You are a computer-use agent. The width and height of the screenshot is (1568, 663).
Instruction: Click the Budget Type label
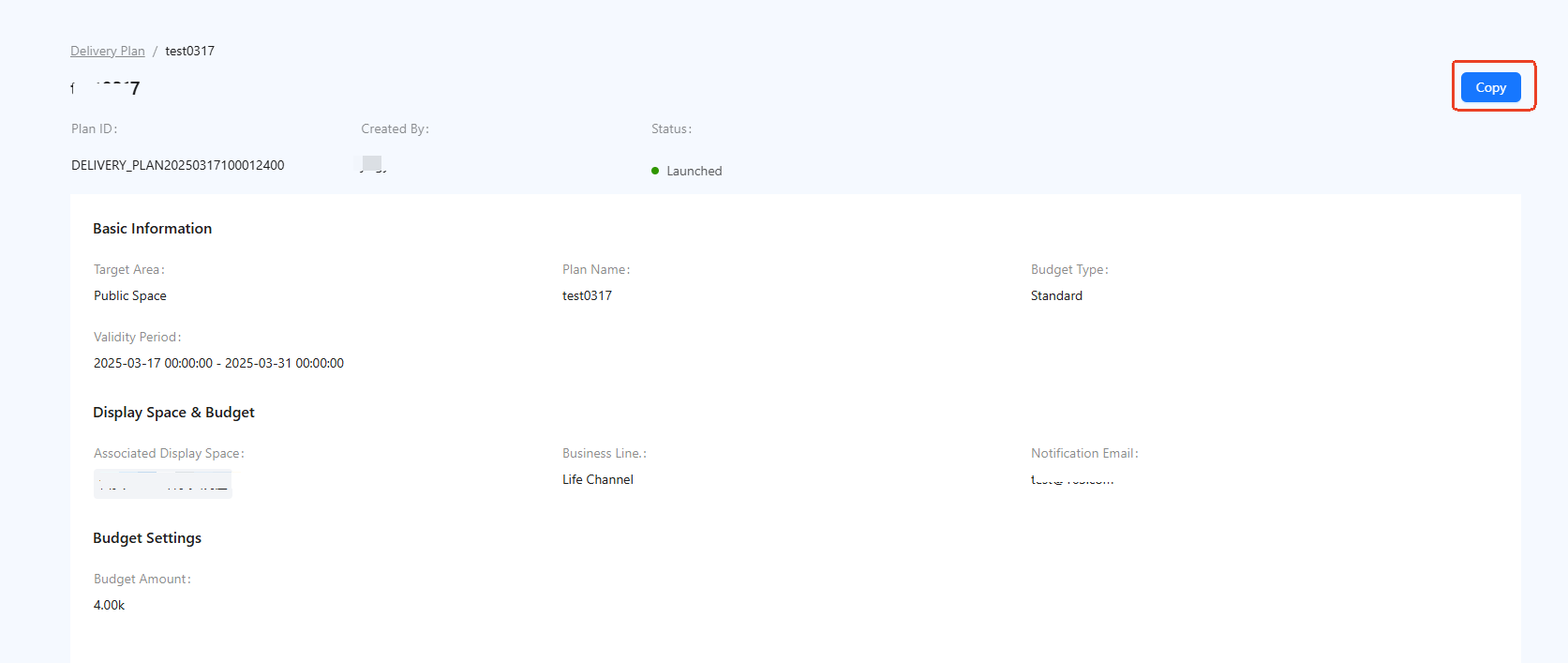pyautogui.click(x=1069, y=269)
